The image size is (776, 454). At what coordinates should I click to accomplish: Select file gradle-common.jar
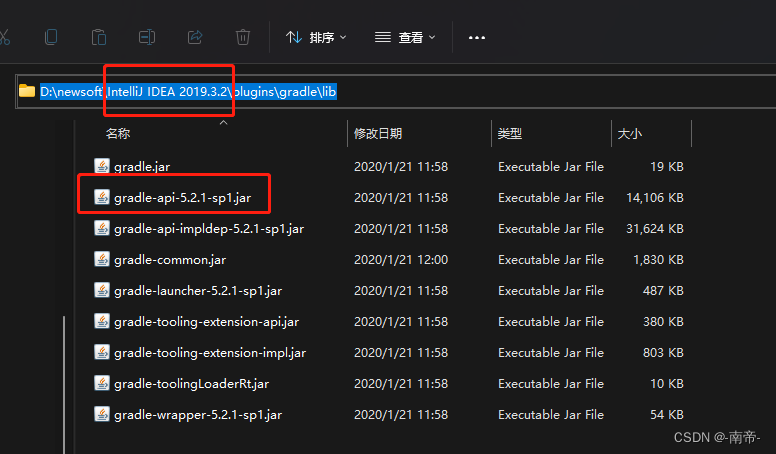pyautogui.click(x=170, y=260)
